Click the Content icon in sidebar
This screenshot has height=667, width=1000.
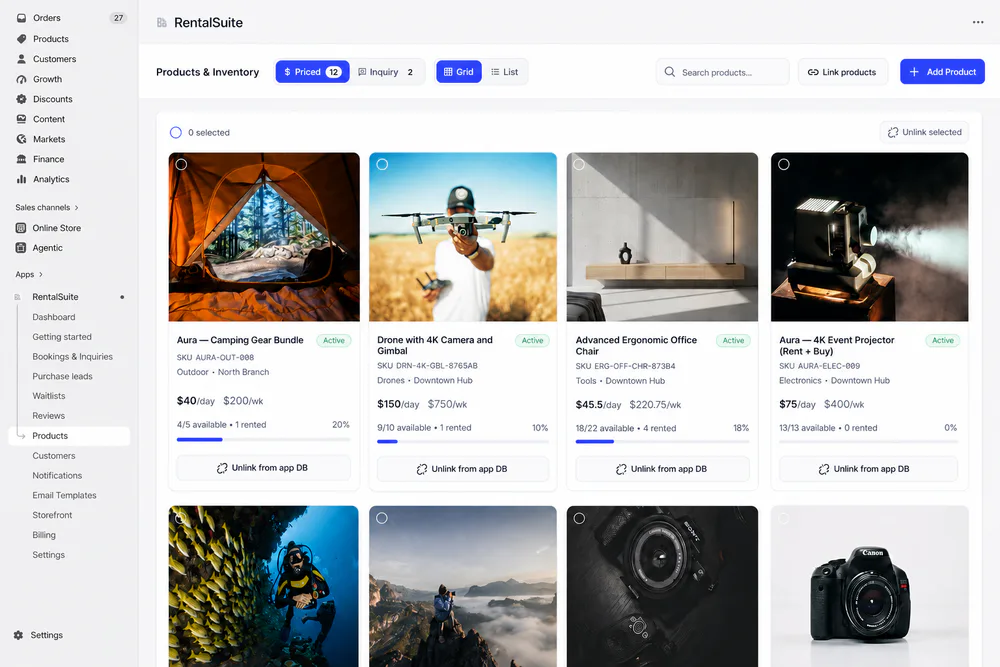coord(21,119)
